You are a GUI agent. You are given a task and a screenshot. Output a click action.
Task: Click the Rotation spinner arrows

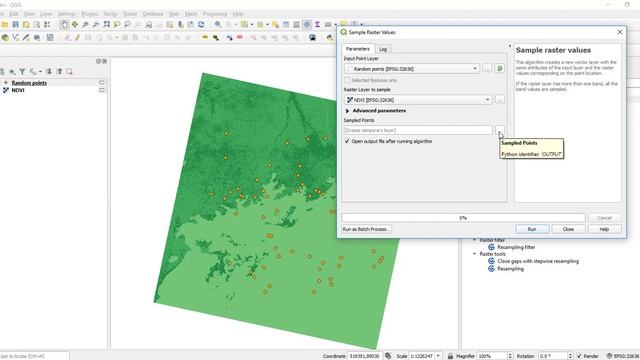570,356
